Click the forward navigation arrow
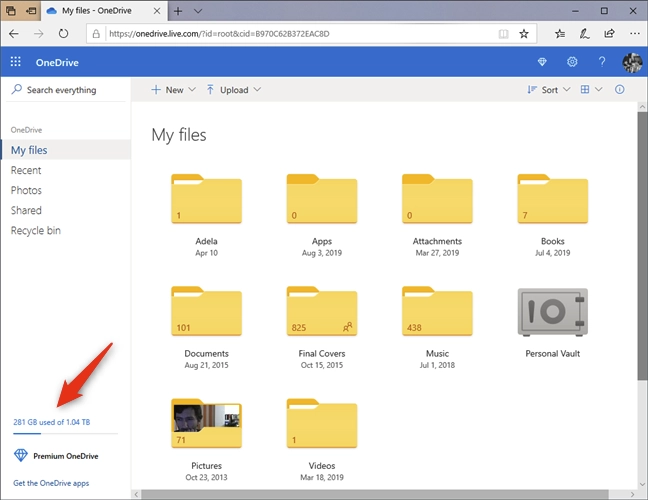648x500 pixels. coord(38,33)
